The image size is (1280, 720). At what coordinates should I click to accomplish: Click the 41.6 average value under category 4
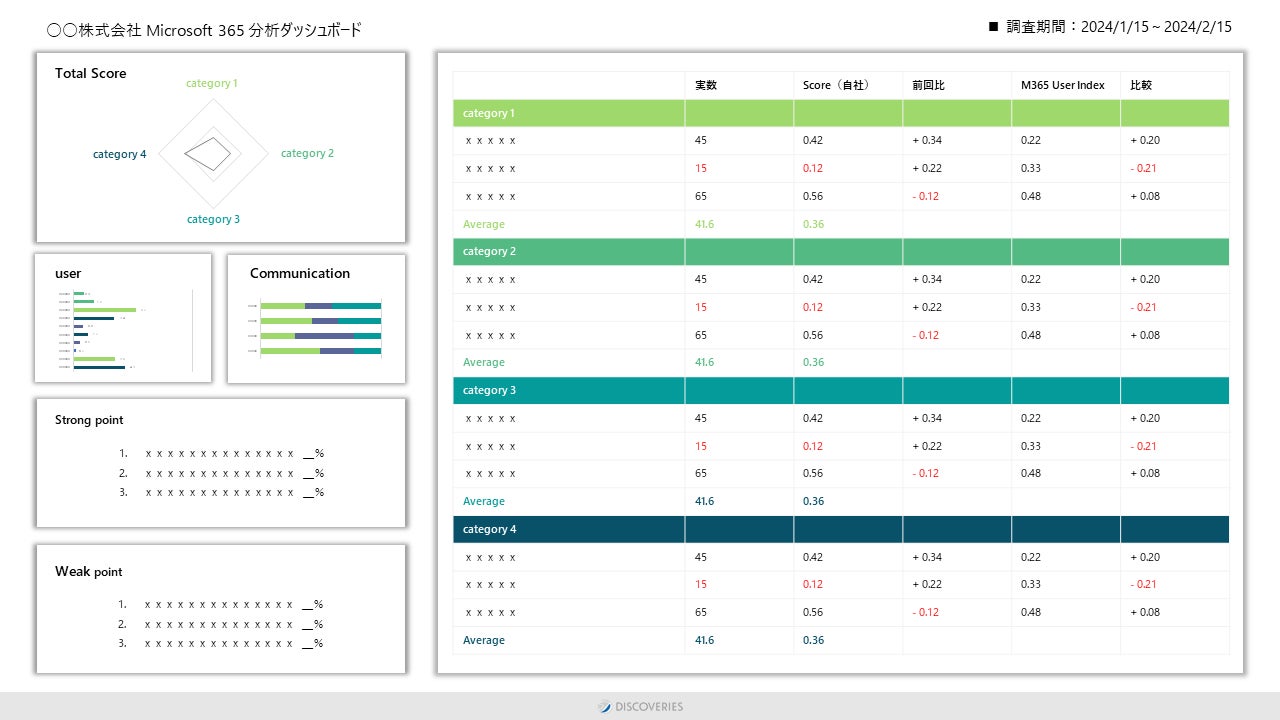[705, 640]
